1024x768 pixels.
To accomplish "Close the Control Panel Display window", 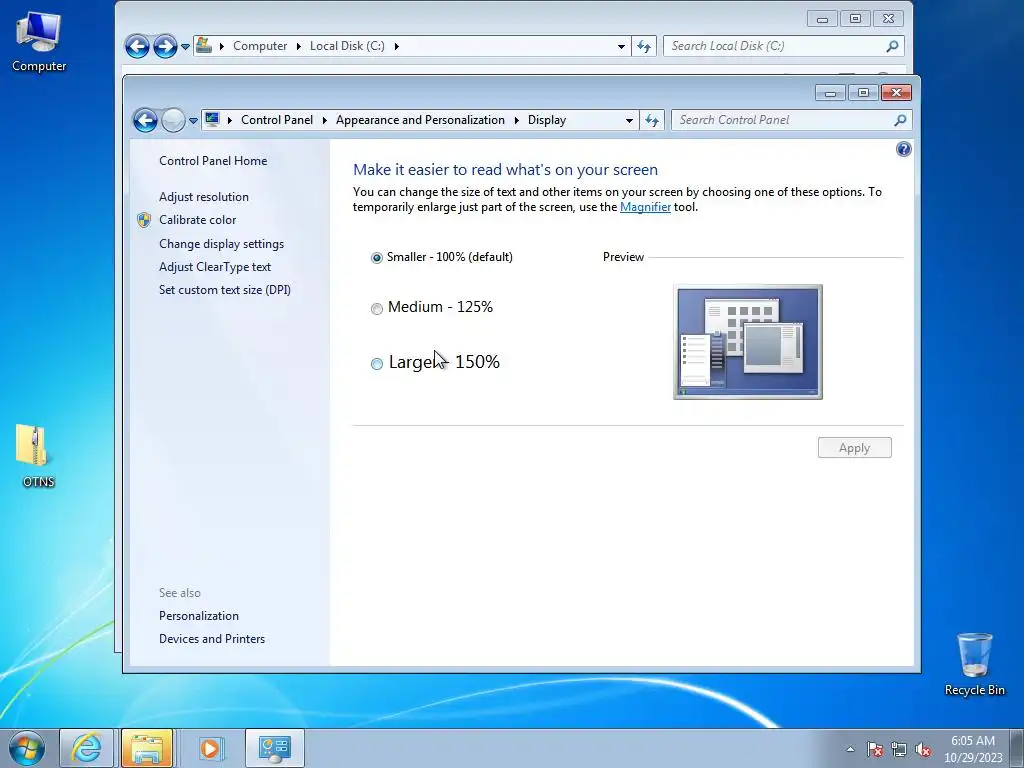I will (x=896, y=93).
